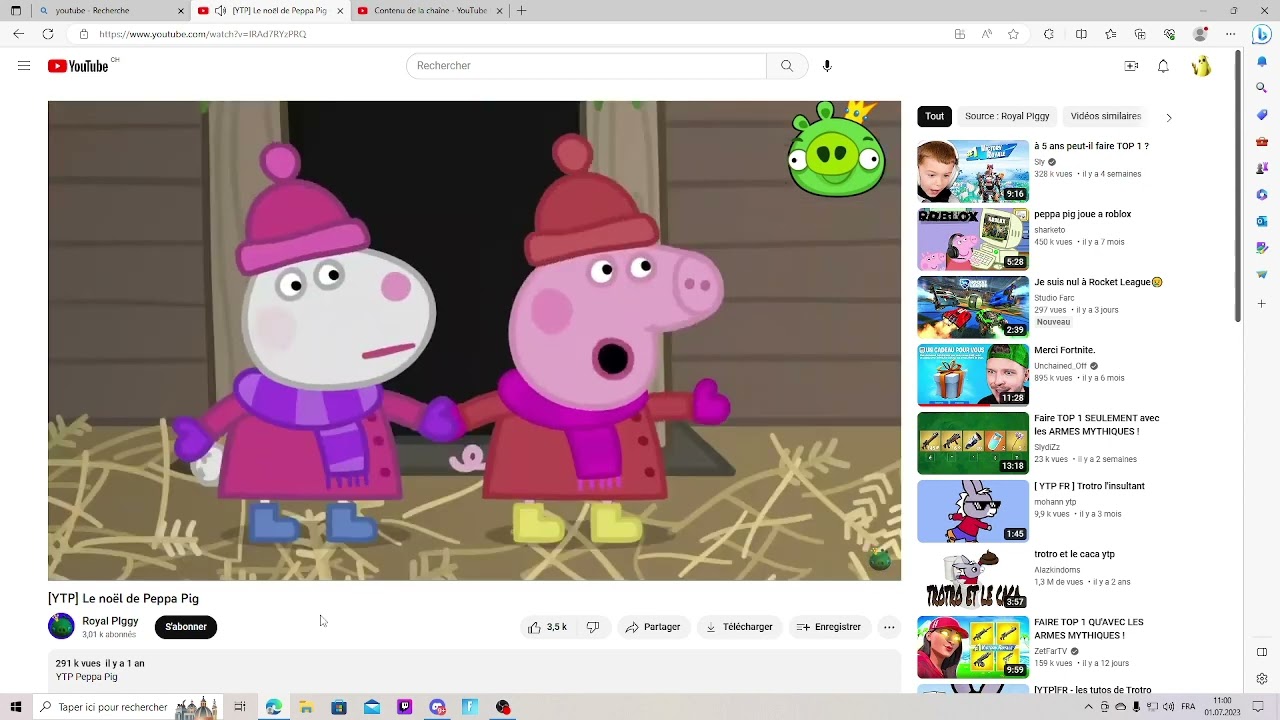Open volume control in system tray

(x=1168, y=707)
